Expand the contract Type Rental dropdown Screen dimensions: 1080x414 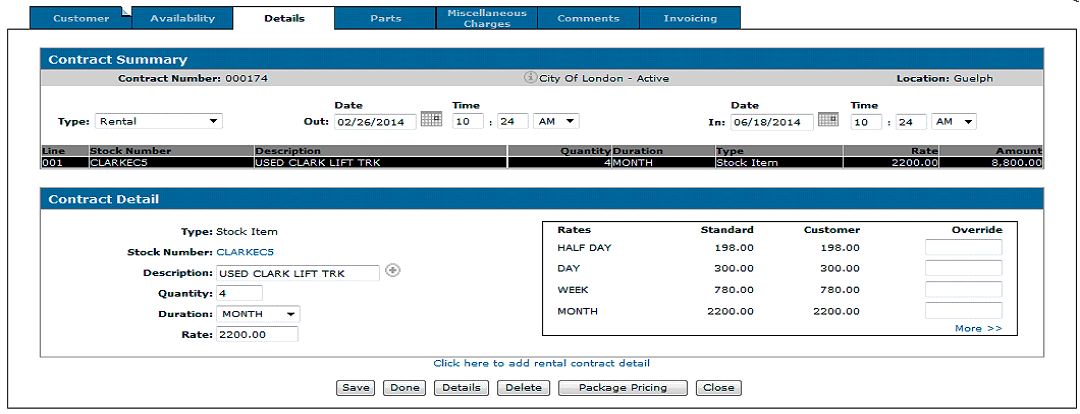(x=158, y=122)
